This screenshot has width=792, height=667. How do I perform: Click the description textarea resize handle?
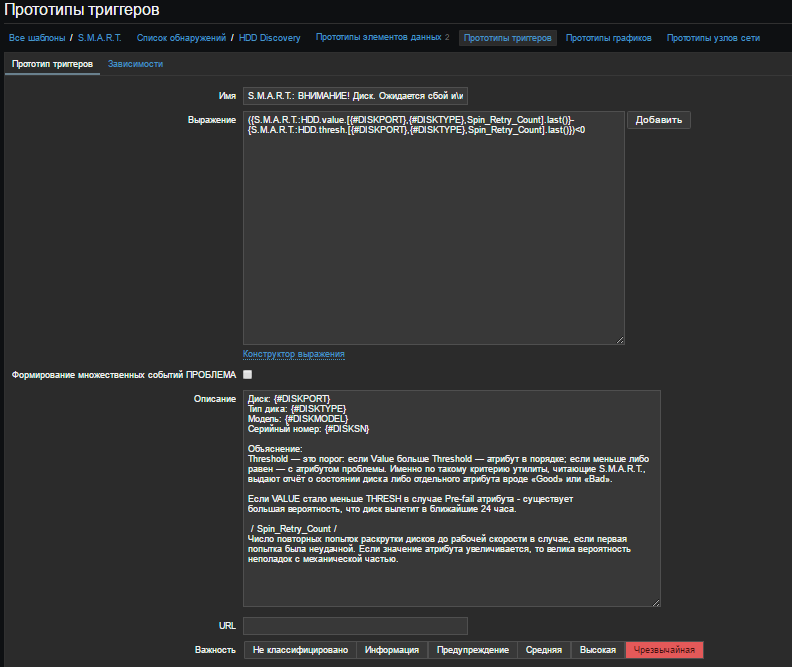pyautogui.click(x=656, y=602)
